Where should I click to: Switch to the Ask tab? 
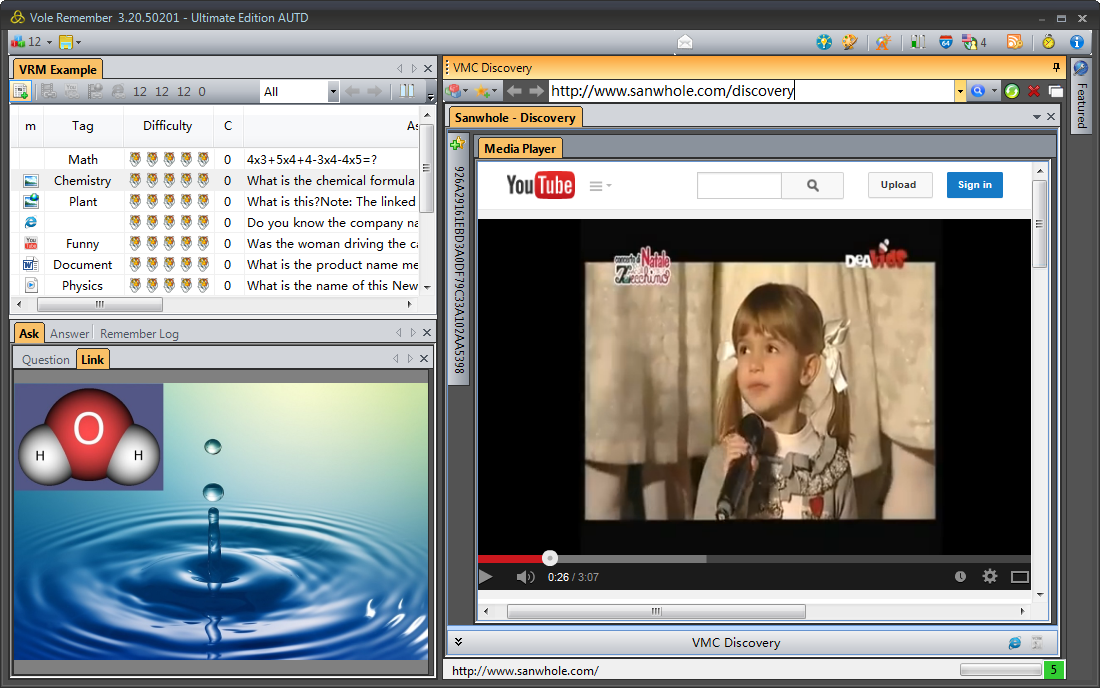pyautogui.click(x=29, y=334)
